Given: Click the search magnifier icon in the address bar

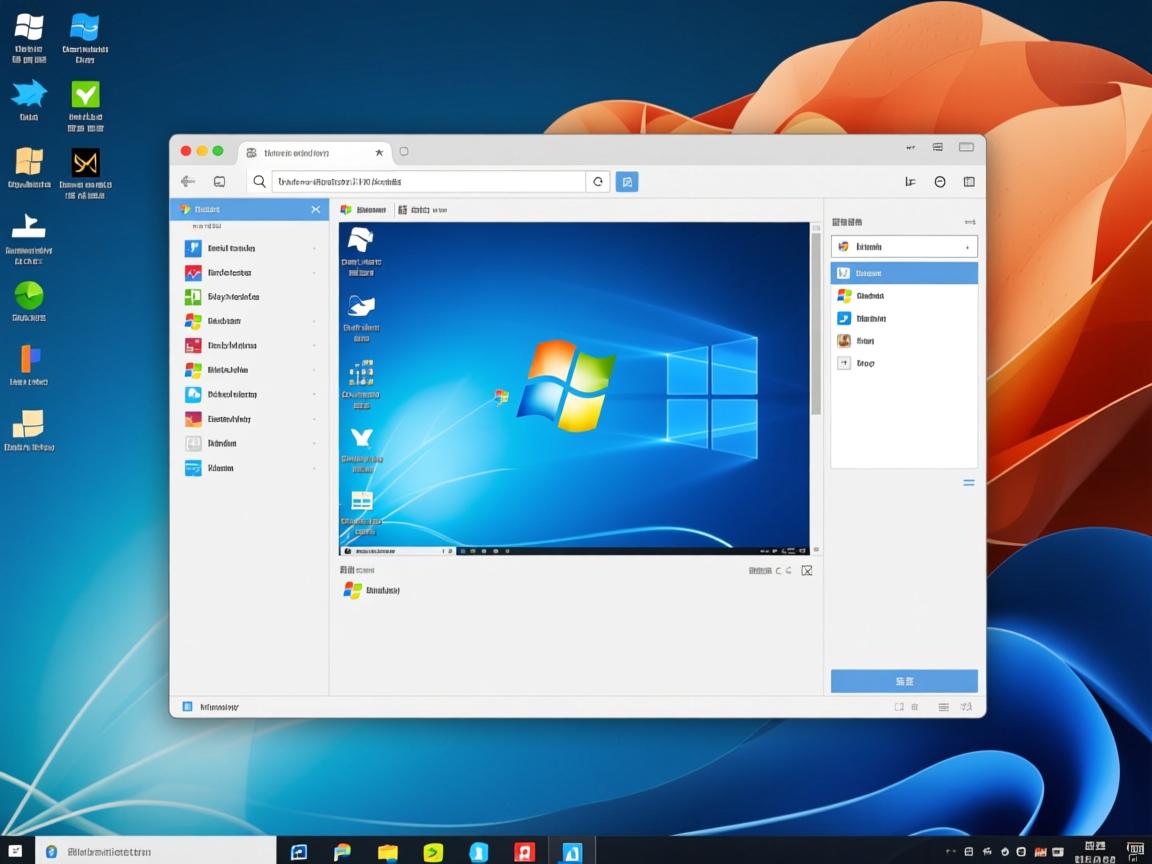Looking at the screenshot, I should point(259,181).
